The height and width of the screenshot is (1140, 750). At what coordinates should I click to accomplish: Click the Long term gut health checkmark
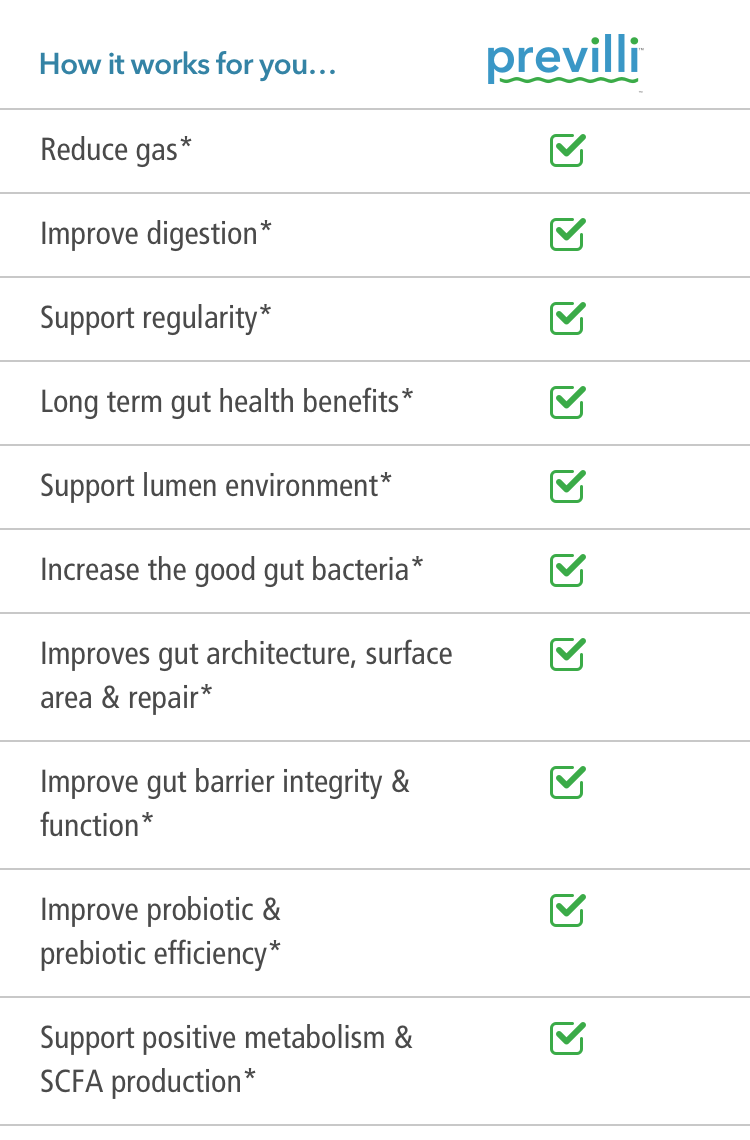tap(568, 402)
